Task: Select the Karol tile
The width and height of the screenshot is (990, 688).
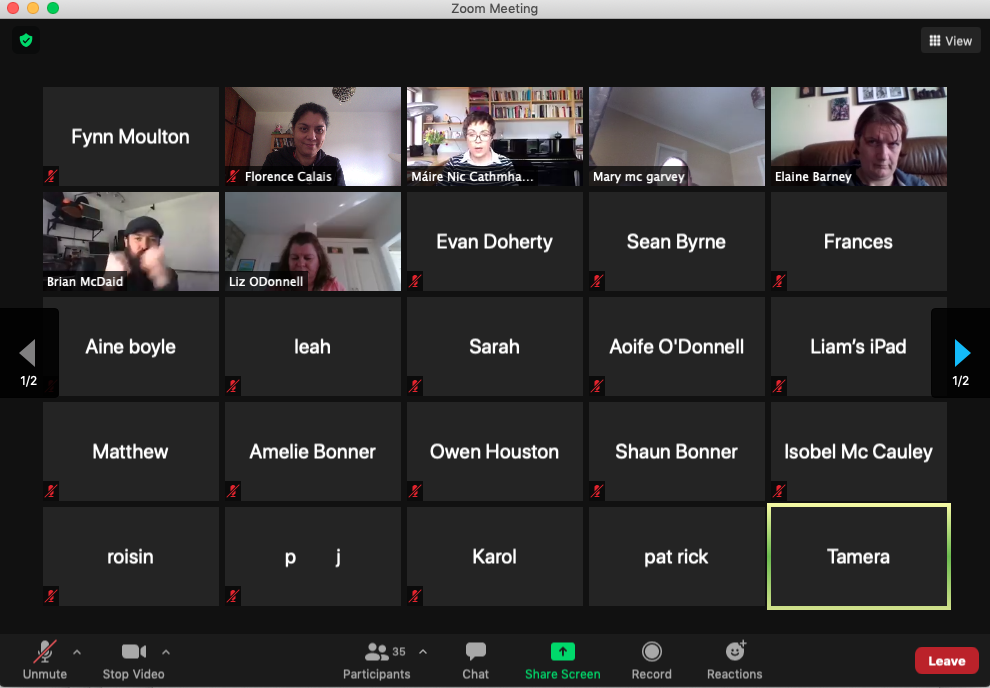Action: (494, 557)
